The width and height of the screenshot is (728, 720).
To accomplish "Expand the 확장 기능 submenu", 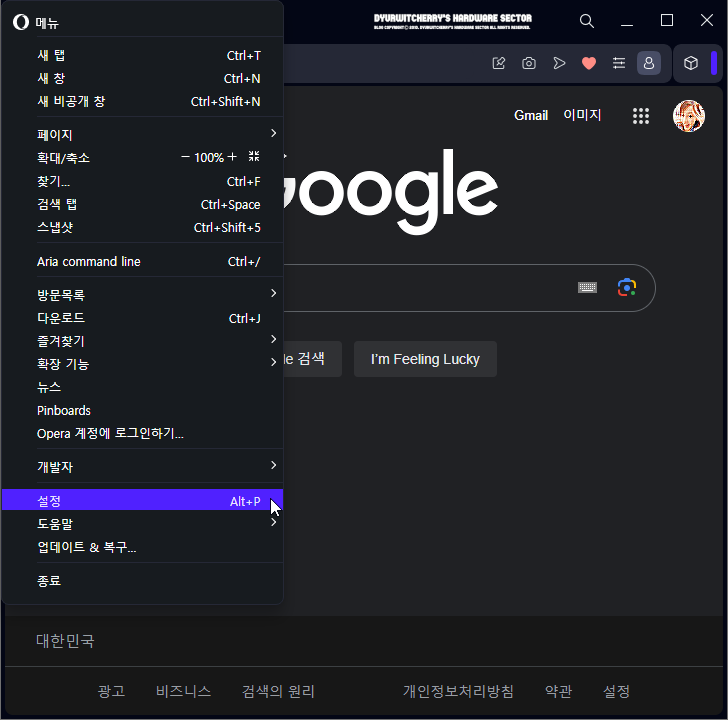I will pyautogui.click(x=143, y=364).
